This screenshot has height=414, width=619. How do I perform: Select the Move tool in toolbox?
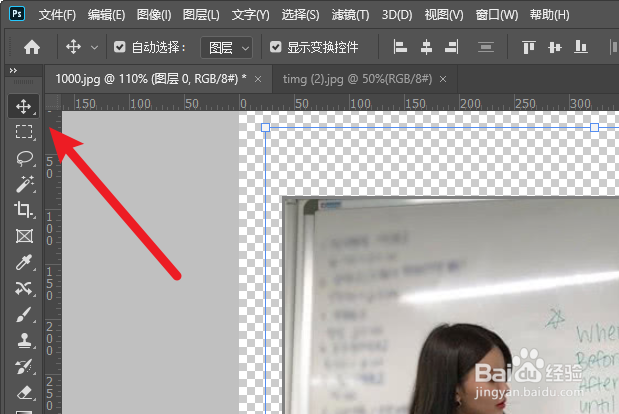click(x=23, y=106)
